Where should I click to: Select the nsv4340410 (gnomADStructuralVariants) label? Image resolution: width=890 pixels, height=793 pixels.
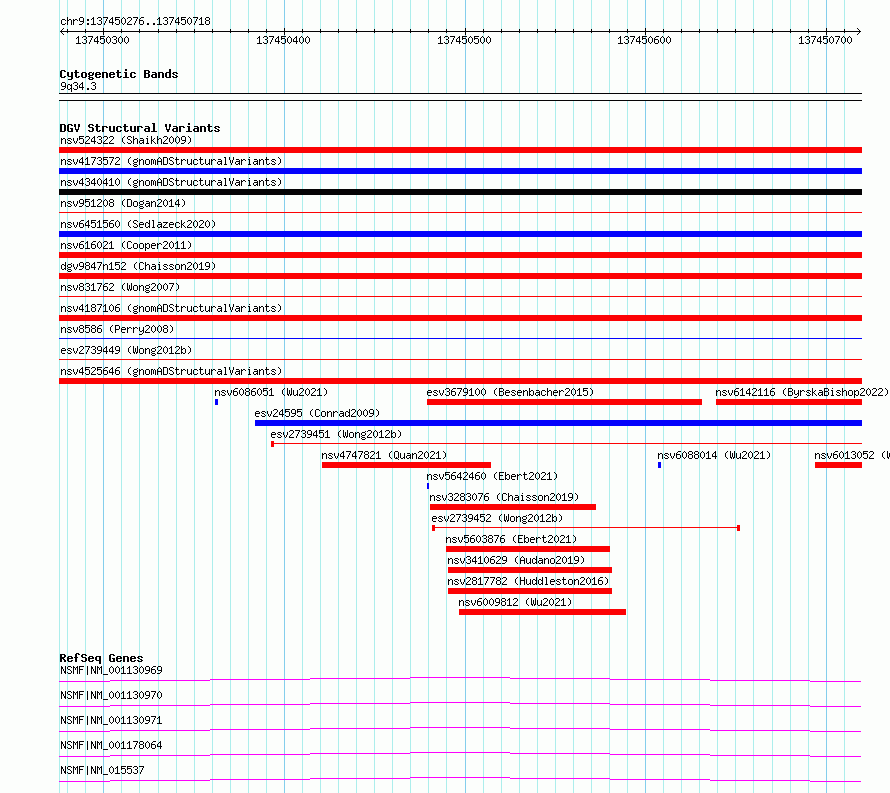171,182
